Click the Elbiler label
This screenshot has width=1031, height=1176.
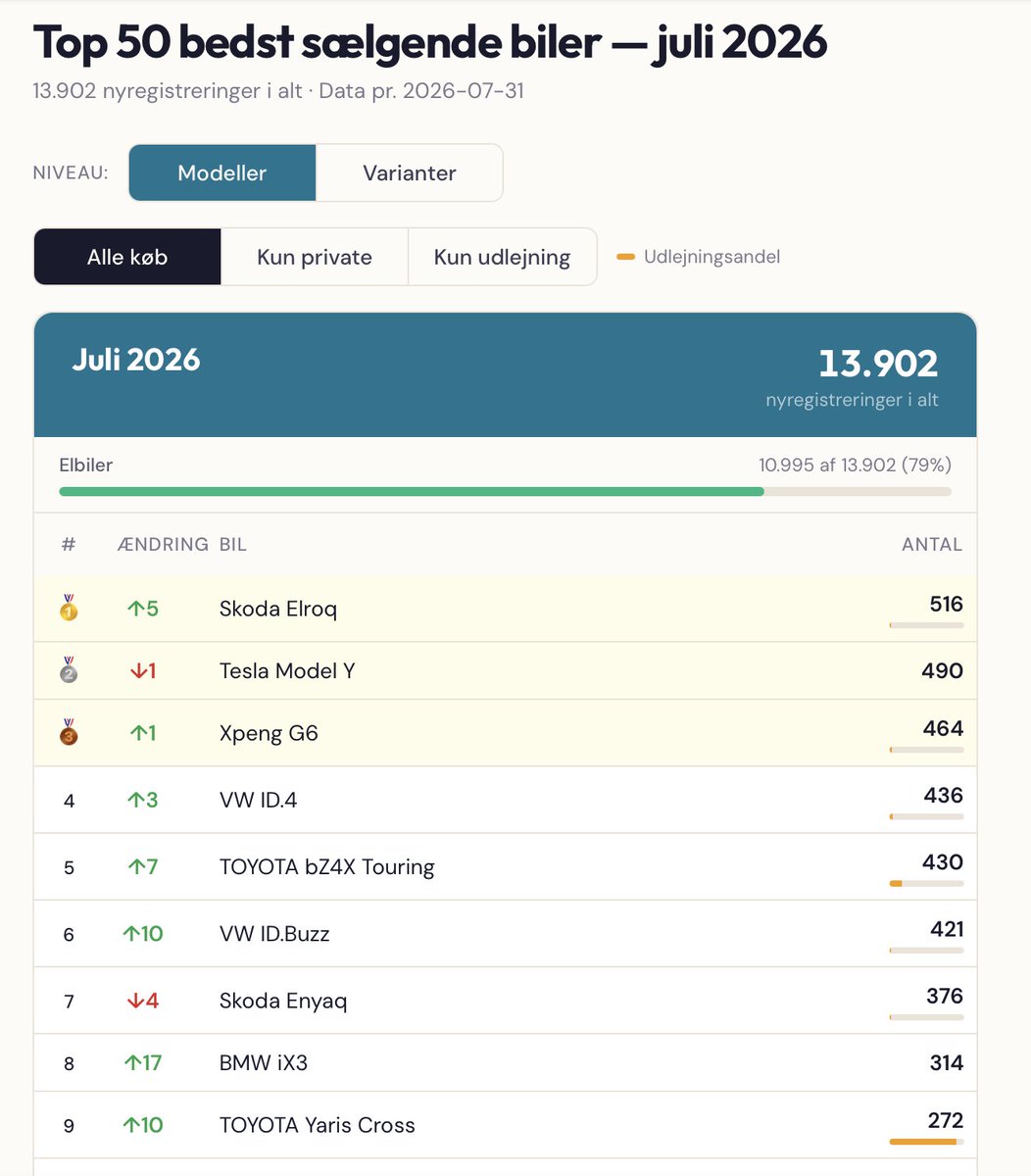86,465
